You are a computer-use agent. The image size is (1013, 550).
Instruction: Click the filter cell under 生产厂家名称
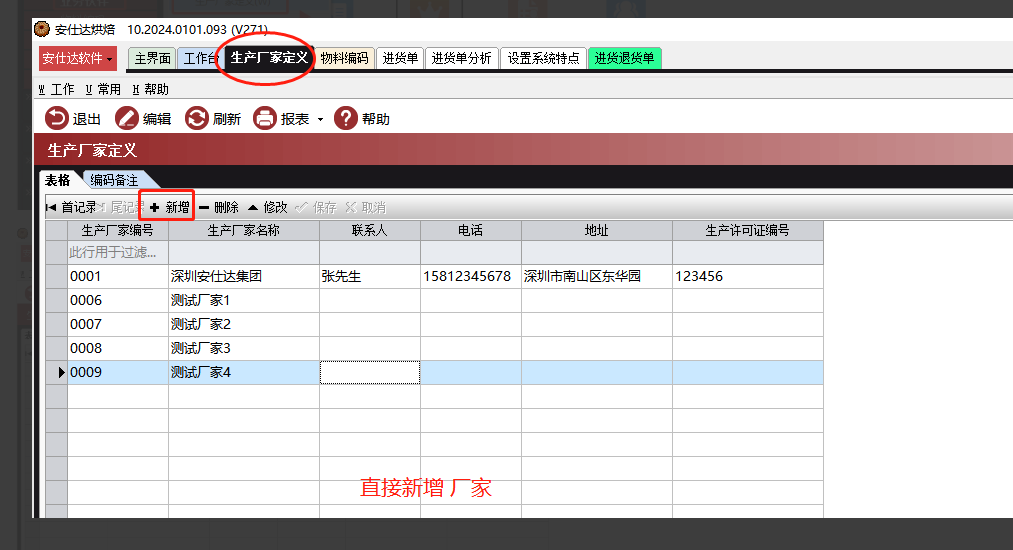click(244, 253)
